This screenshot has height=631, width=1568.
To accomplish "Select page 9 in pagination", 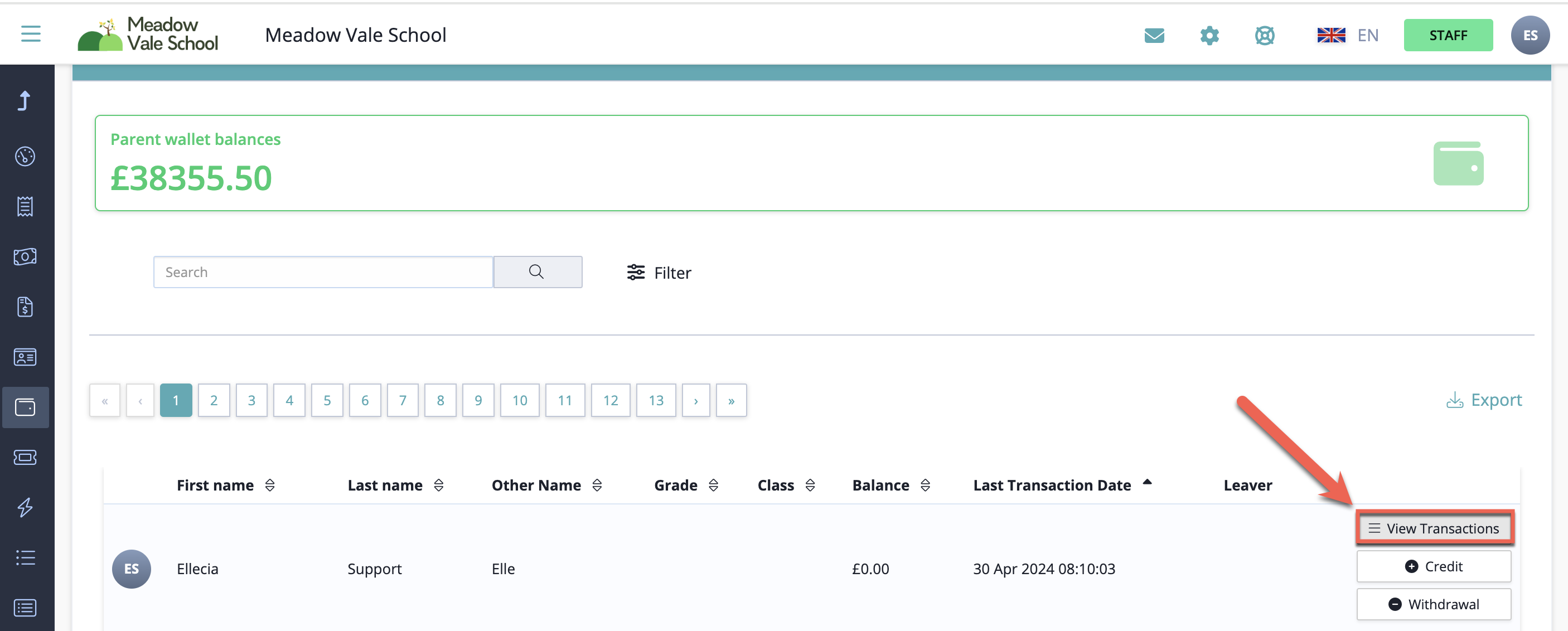I will point(478,400).
